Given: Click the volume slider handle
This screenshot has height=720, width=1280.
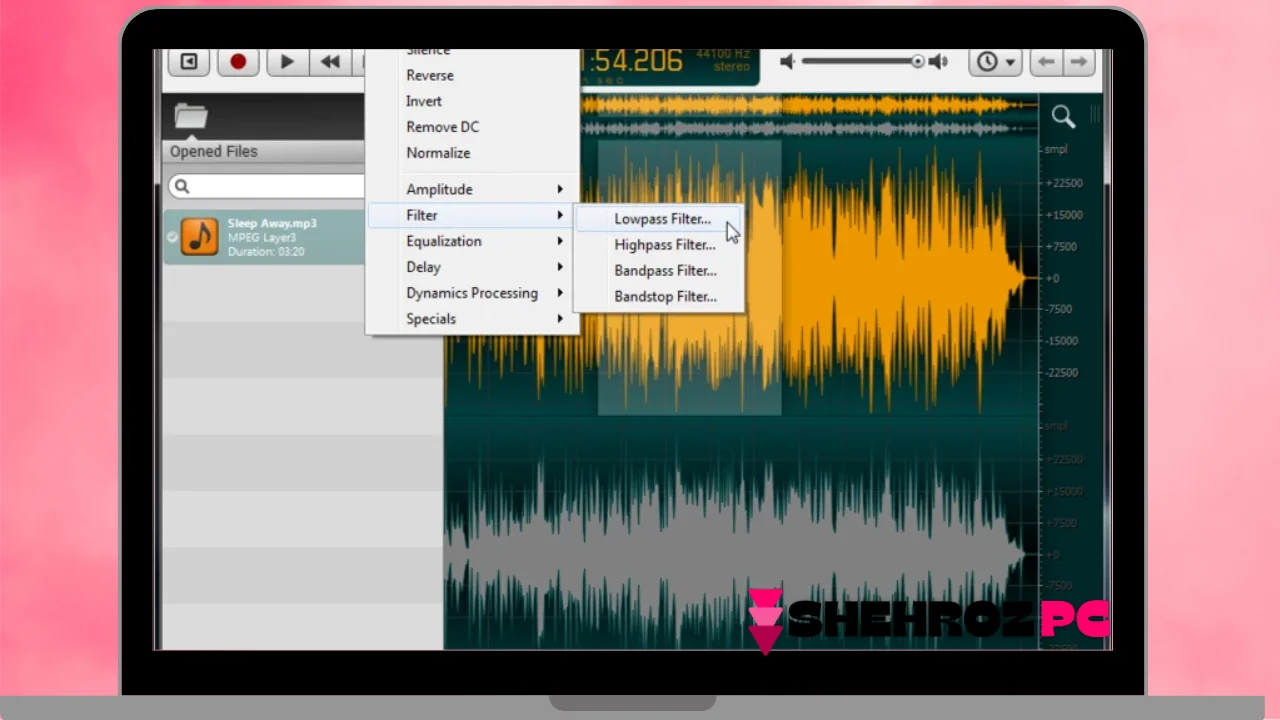Looking at the screenshot, I should [x=918, y=62].
